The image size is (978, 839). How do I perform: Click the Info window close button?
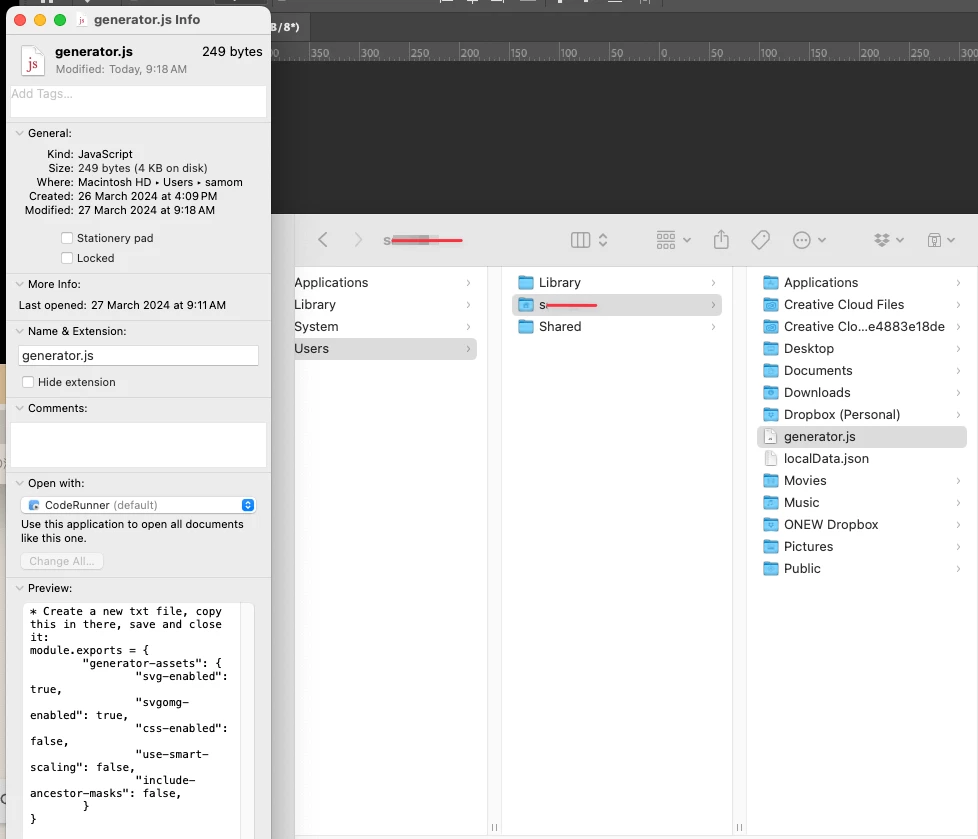point(20,20)
